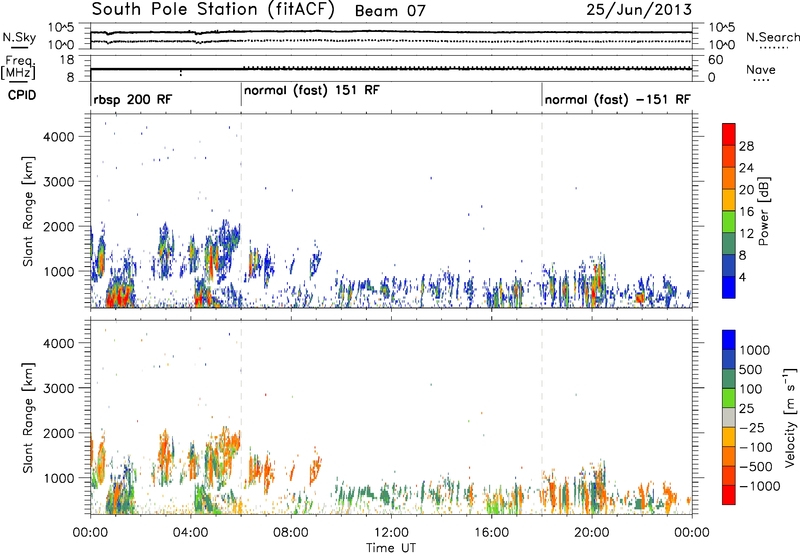Click the '20' tick on Power colorbar
This screenshot has height=554, width=800.
(746, 190)
